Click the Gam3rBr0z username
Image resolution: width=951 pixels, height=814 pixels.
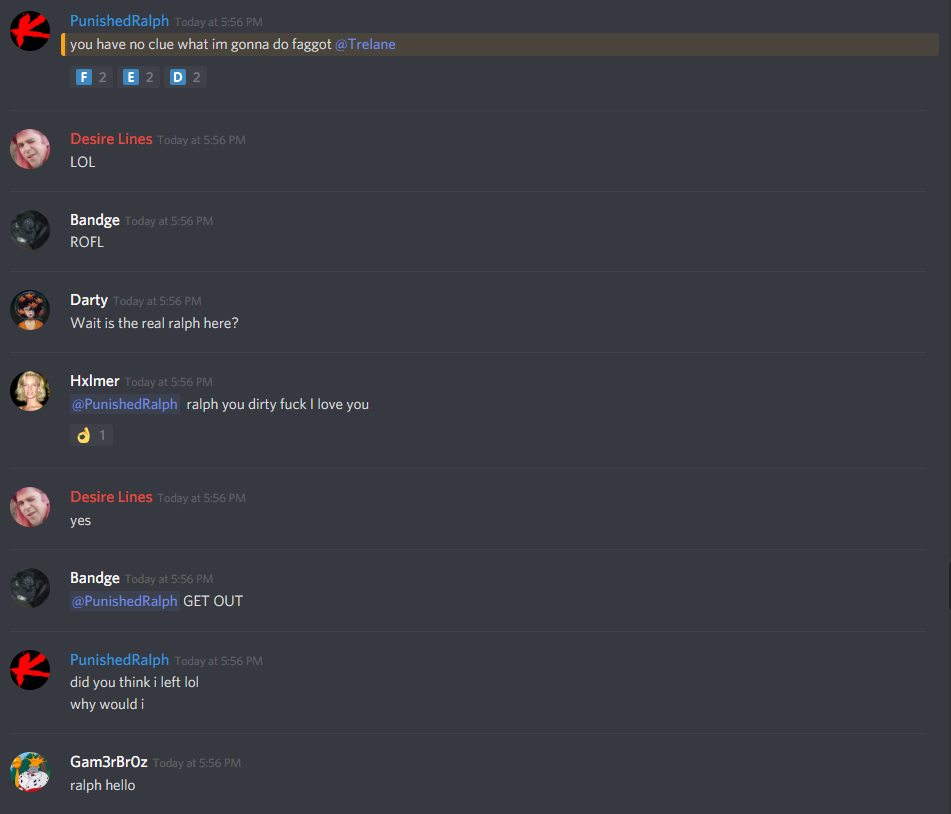click(x=109, y=762)
